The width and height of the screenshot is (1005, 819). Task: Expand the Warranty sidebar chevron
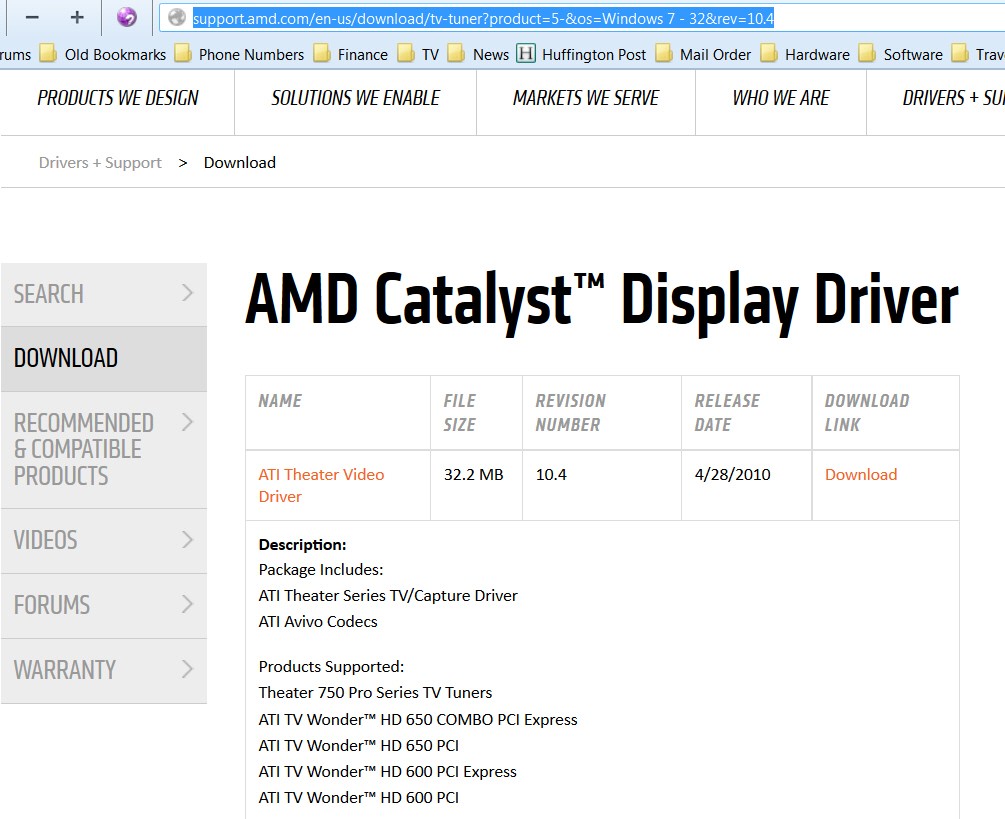coord(187,669)
